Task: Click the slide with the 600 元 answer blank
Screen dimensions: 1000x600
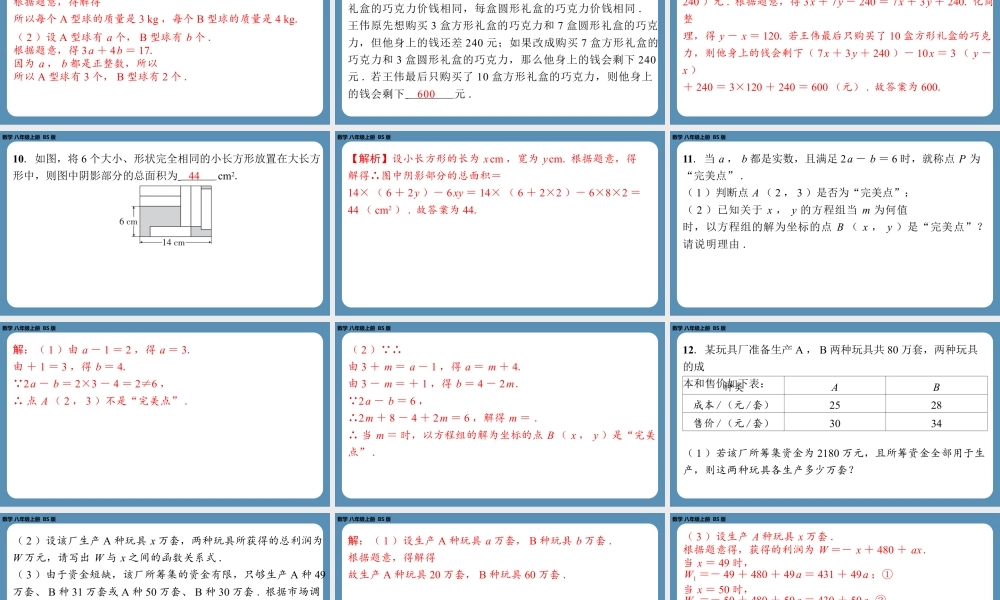Action: click(x=500, y=60)
